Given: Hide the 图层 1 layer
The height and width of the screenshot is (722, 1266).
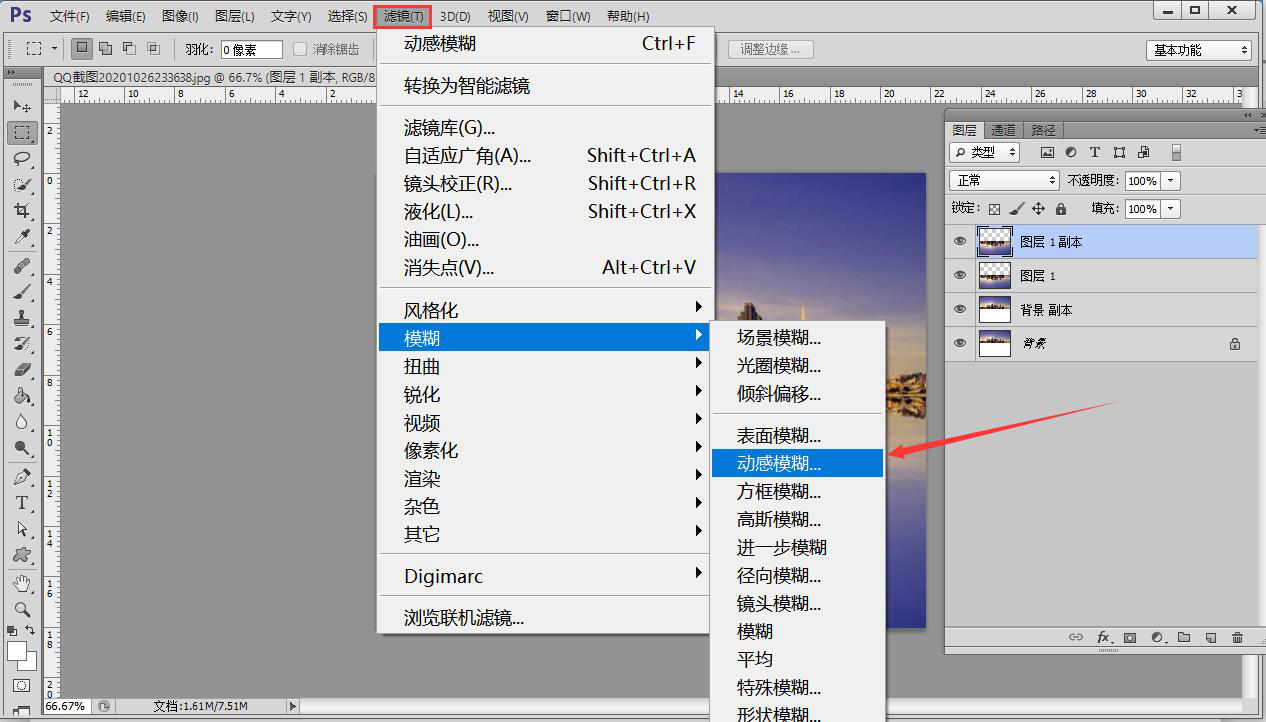Looking at the screenshot, I should tap(961, 275).
